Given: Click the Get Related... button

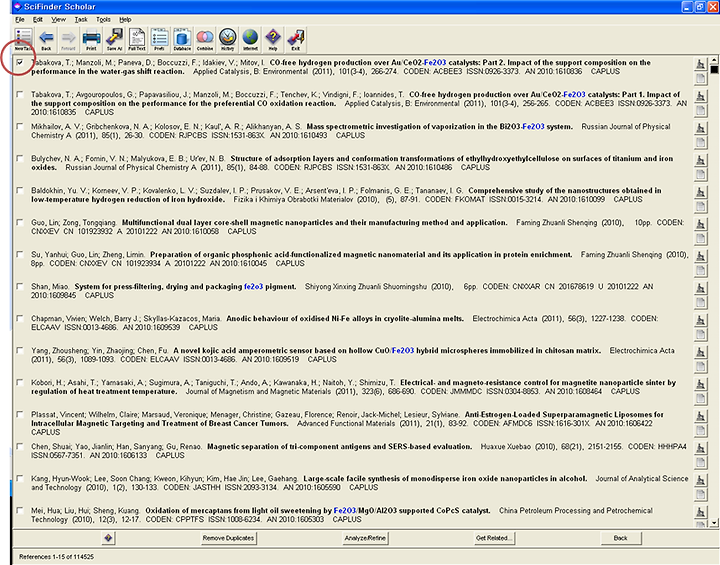Looking at the screenshot, I should 494,538.
